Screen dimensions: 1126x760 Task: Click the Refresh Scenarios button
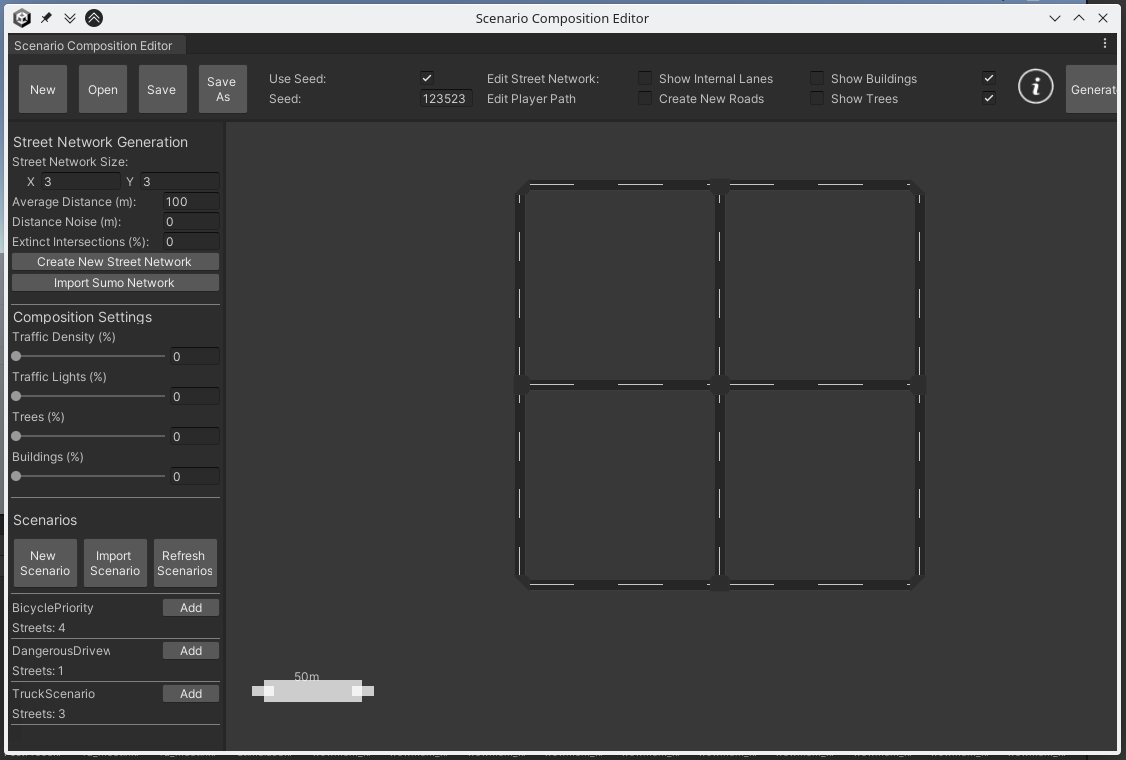185,563
